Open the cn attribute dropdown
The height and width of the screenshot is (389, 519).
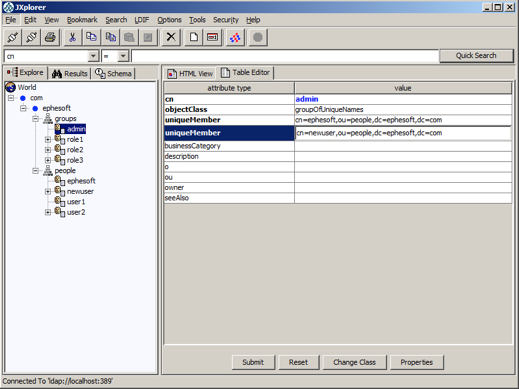(93, 56)
